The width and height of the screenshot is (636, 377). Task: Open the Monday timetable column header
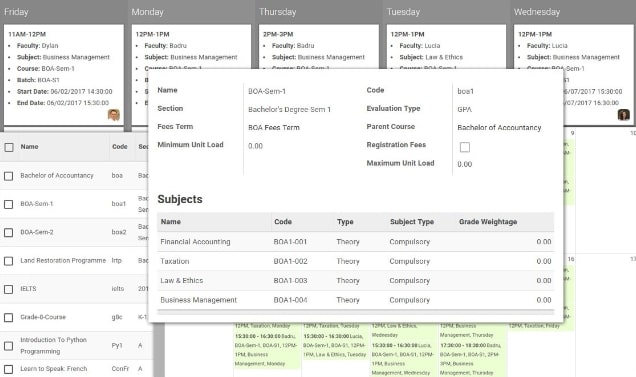pos(147,12)
